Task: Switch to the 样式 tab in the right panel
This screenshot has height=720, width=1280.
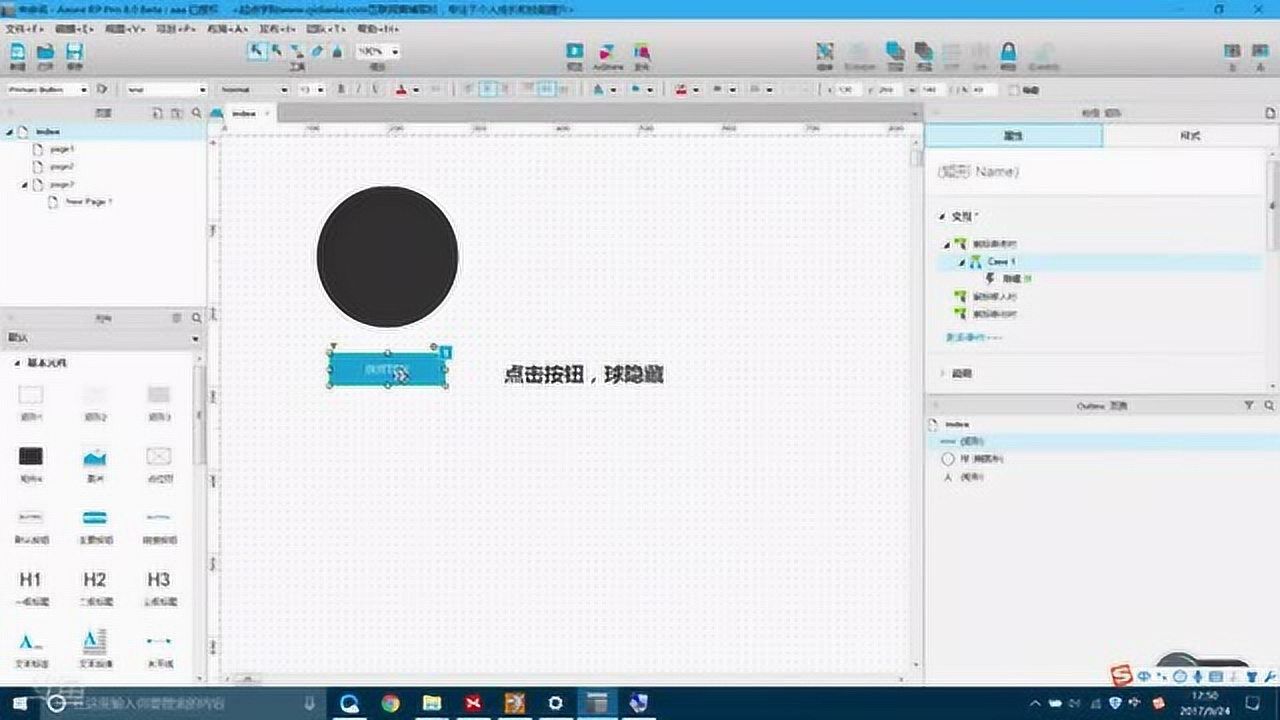Action: [1190, 135]
